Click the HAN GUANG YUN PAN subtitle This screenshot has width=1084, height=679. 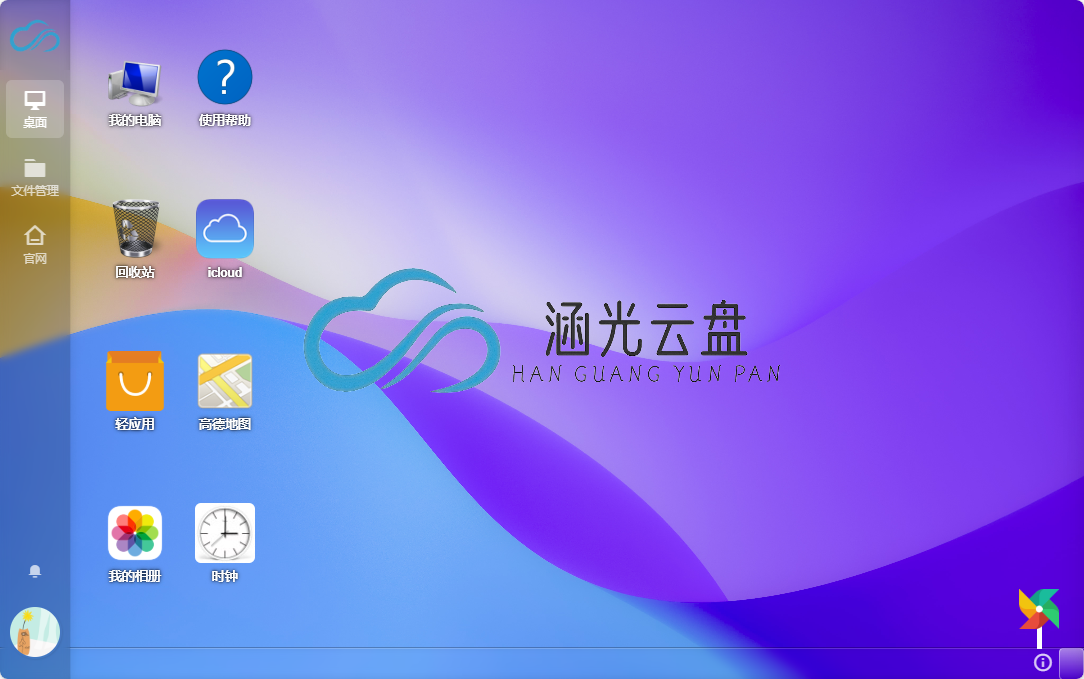(x=646, y=374)
